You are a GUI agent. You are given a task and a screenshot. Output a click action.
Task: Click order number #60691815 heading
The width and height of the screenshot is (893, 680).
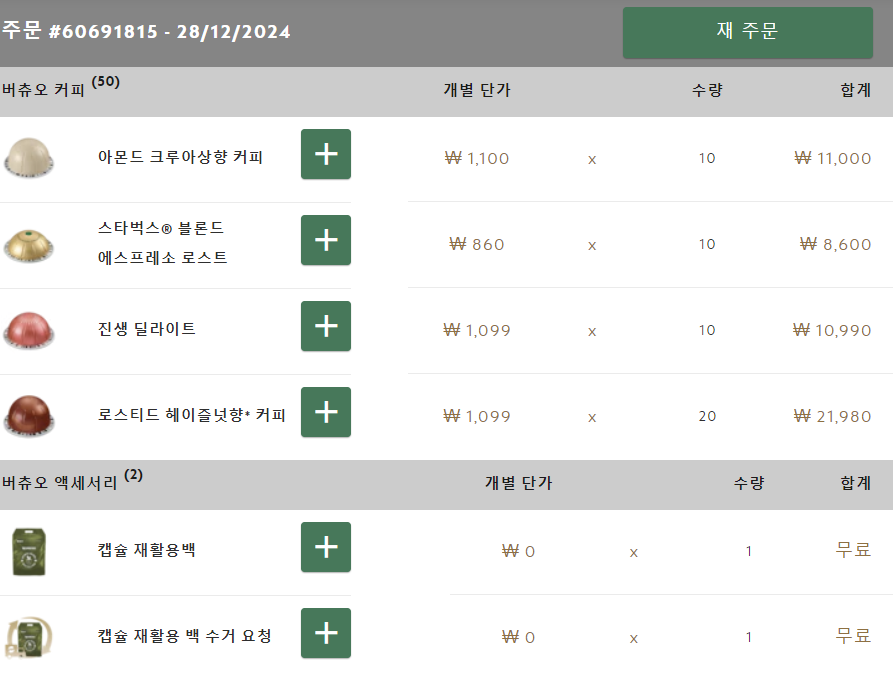pyautogui.click(x=146, y=32)
